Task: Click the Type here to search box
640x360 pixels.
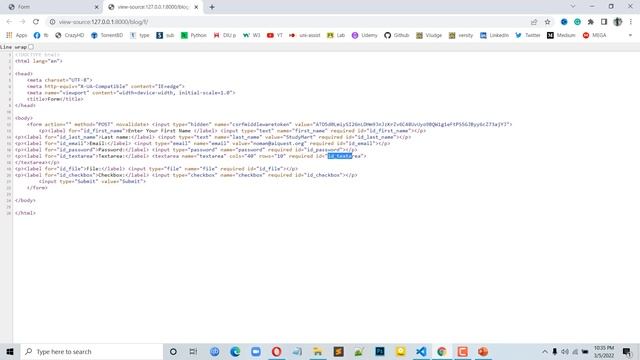Action: 92,351
